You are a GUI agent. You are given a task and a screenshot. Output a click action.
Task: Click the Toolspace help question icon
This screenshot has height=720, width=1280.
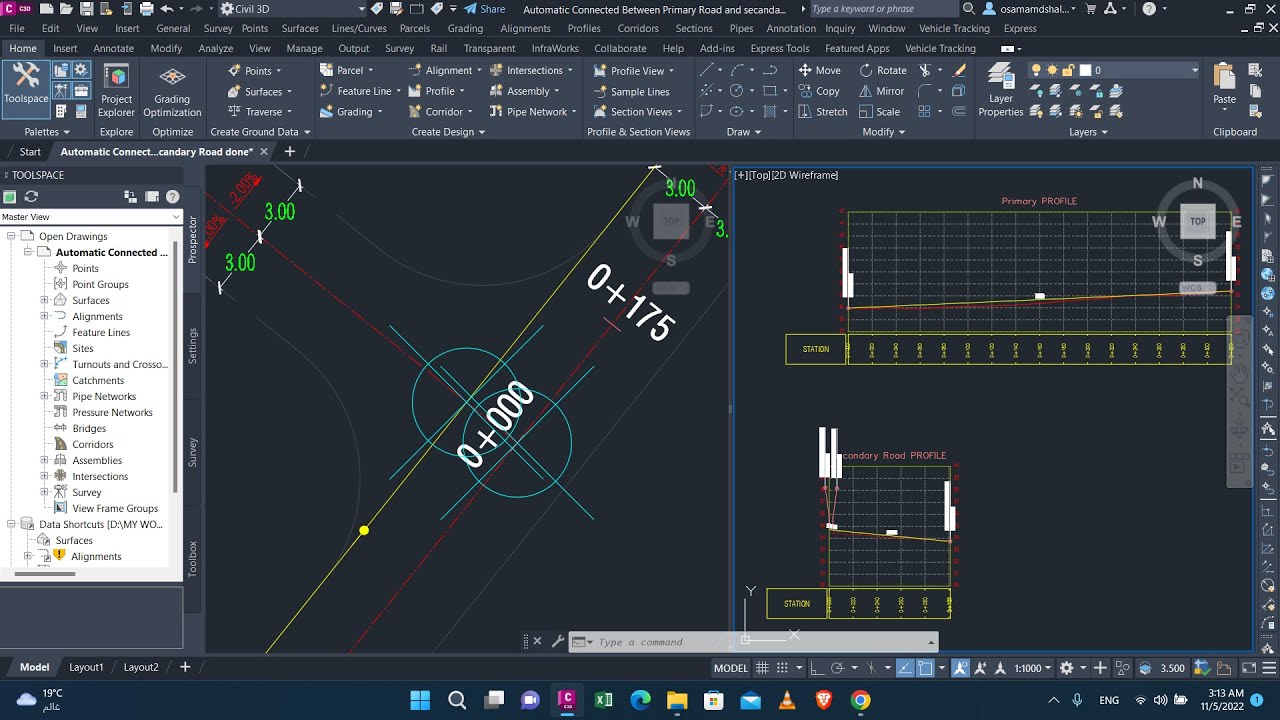point(172,197)
